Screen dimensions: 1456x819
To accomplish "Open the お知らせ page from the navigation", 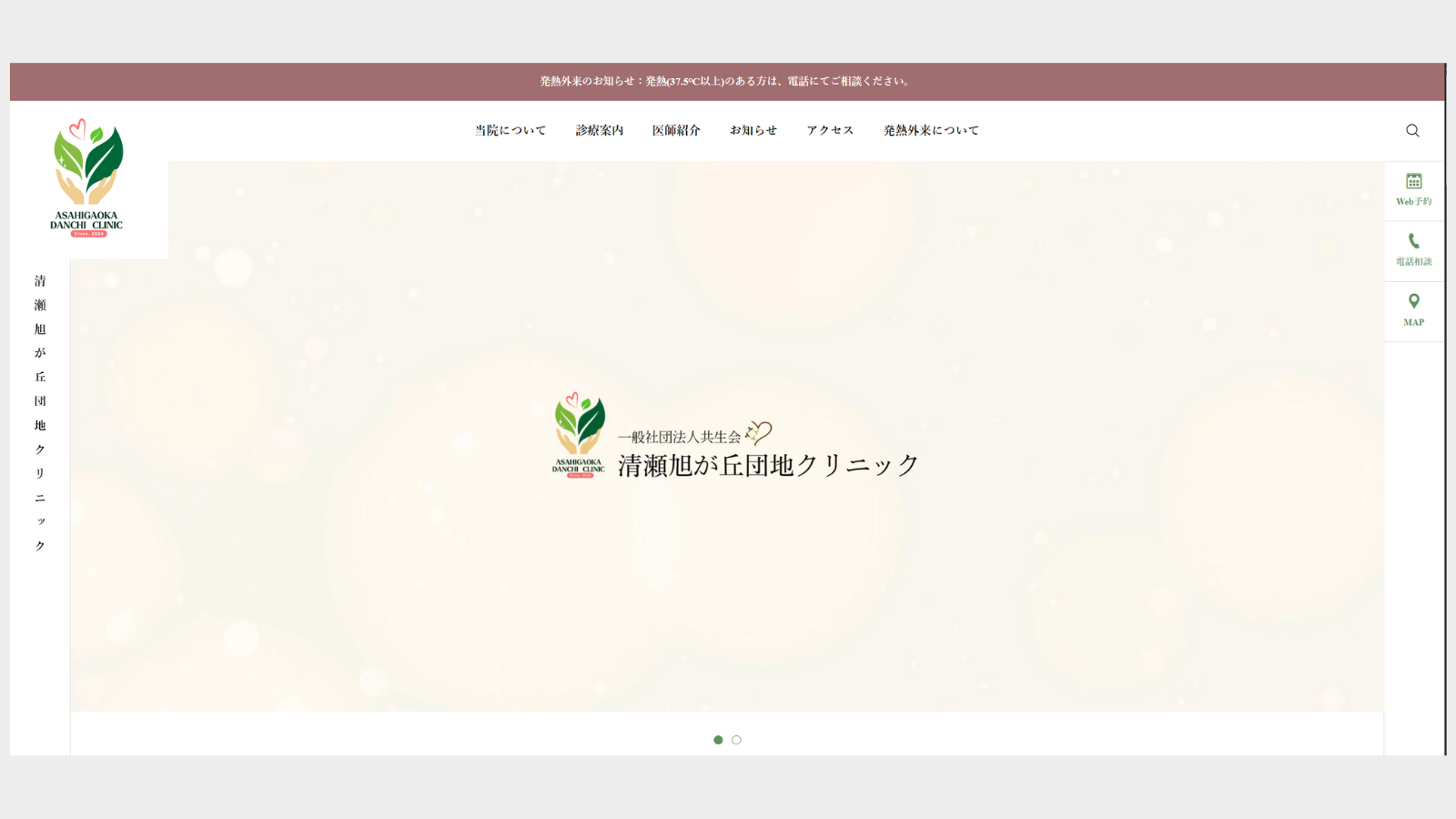I will 753,130.
